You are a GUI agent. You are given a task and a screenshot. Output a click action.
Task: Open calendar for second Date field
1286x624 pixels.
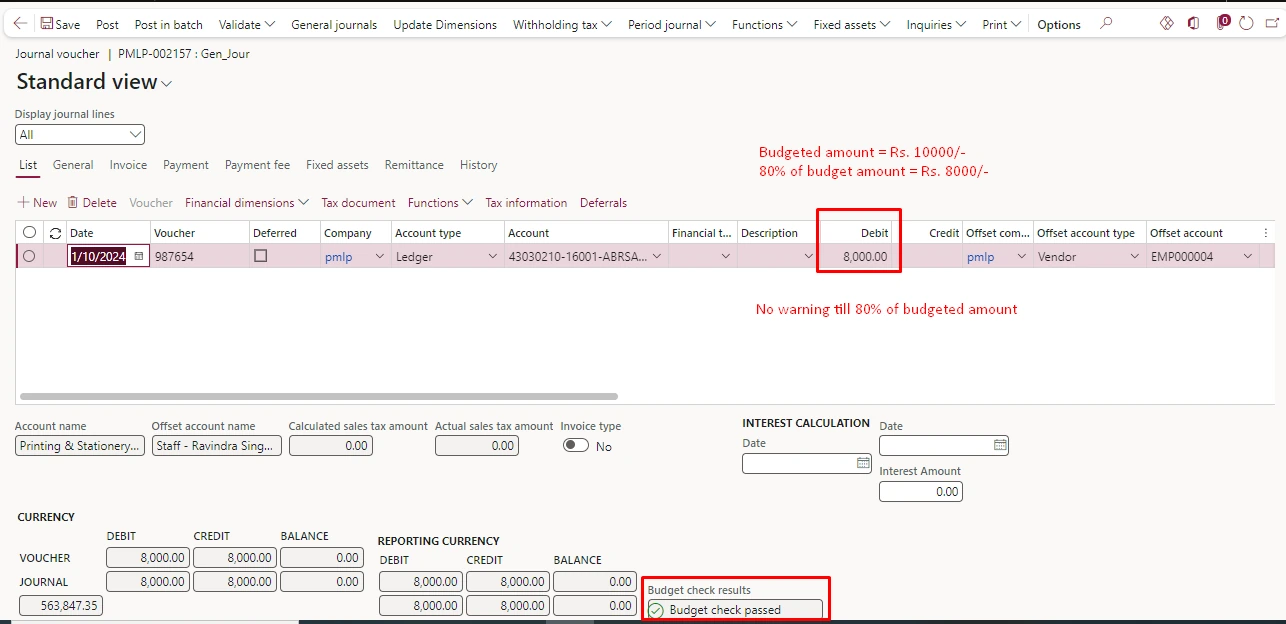click(x=1000, y=445)
